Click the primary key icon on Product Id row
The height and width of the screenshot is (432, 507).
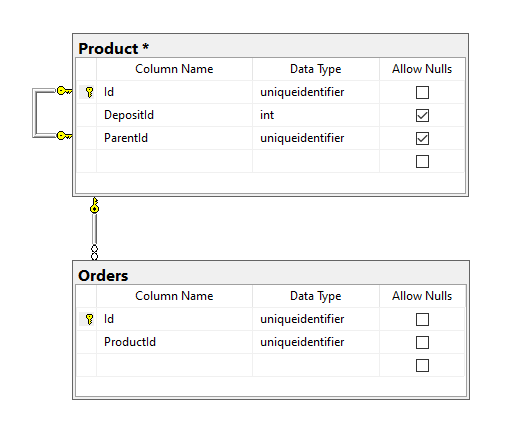pos(89,92)
